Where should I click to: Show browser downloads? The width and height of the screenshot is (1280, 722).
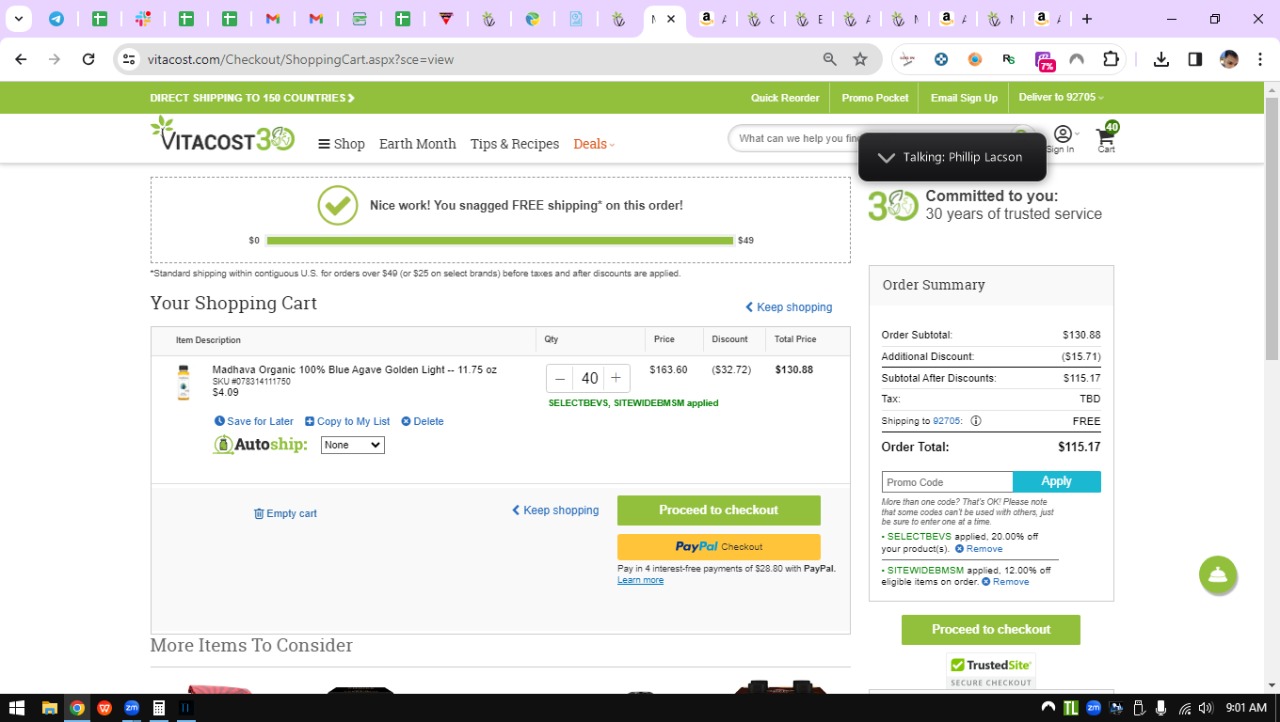click(1161, 59)
